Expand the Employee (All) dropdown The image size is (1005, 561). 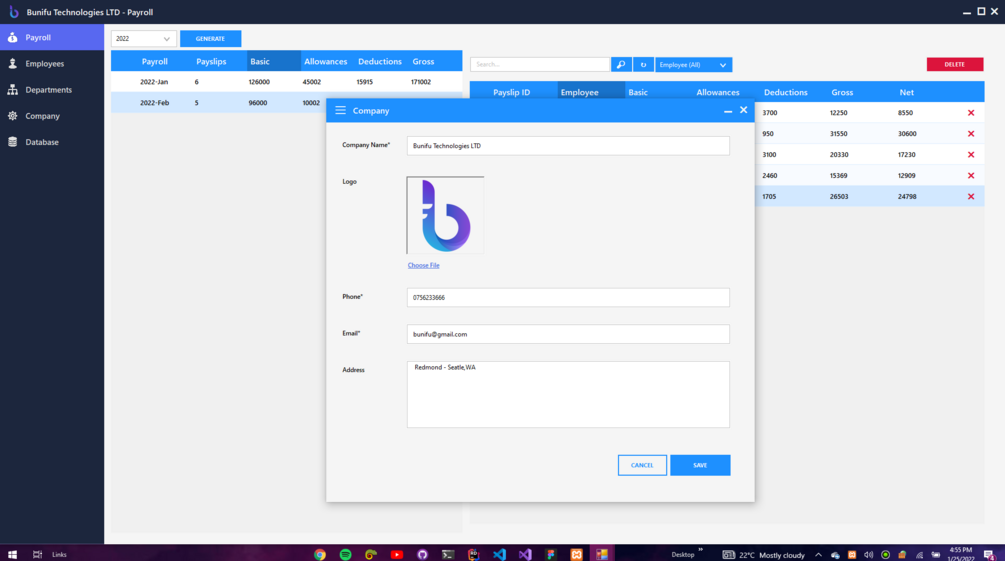tap(694, 64)
